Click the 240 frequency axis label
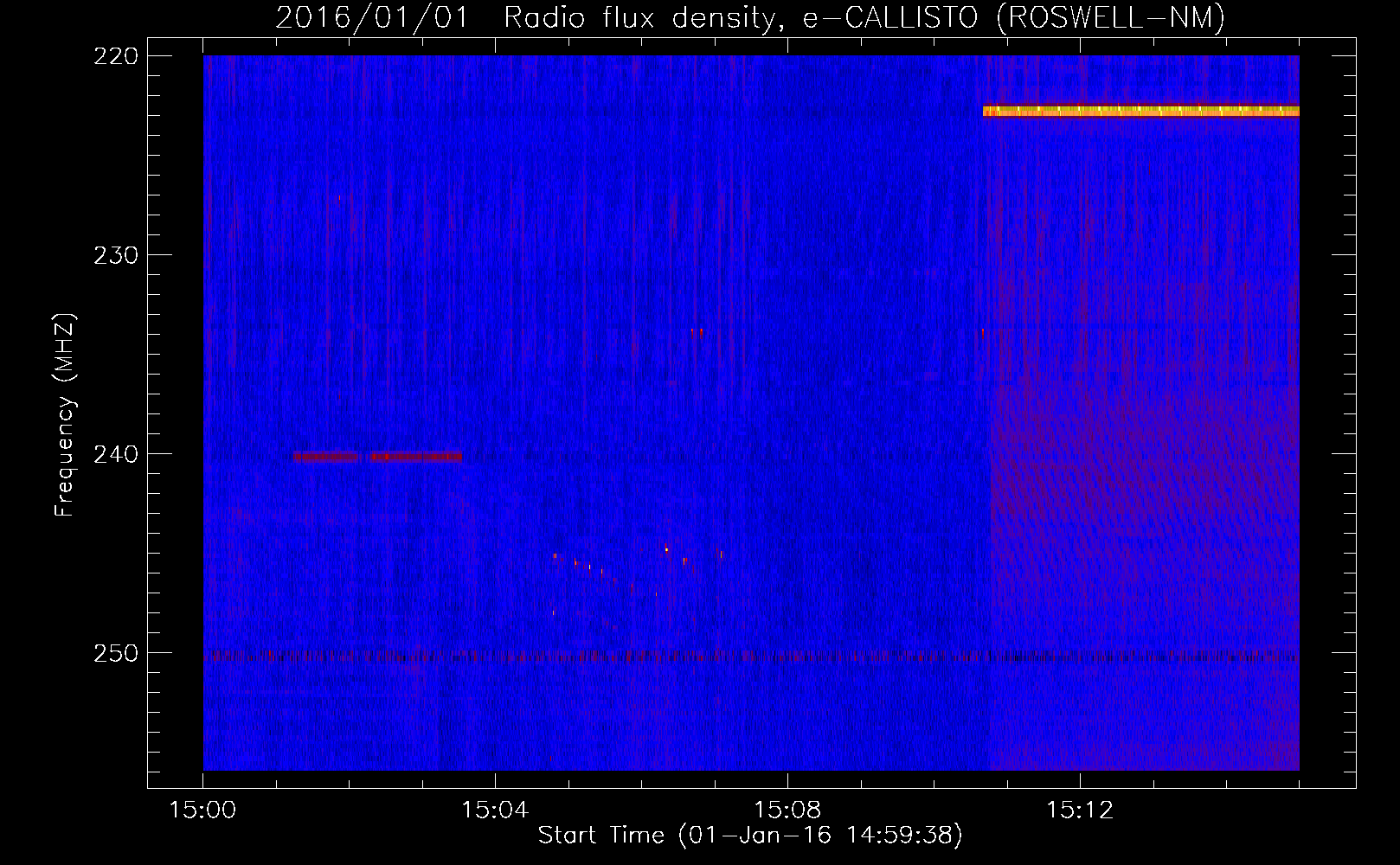Screen dimensions: 1400x865 pos(115,454)
